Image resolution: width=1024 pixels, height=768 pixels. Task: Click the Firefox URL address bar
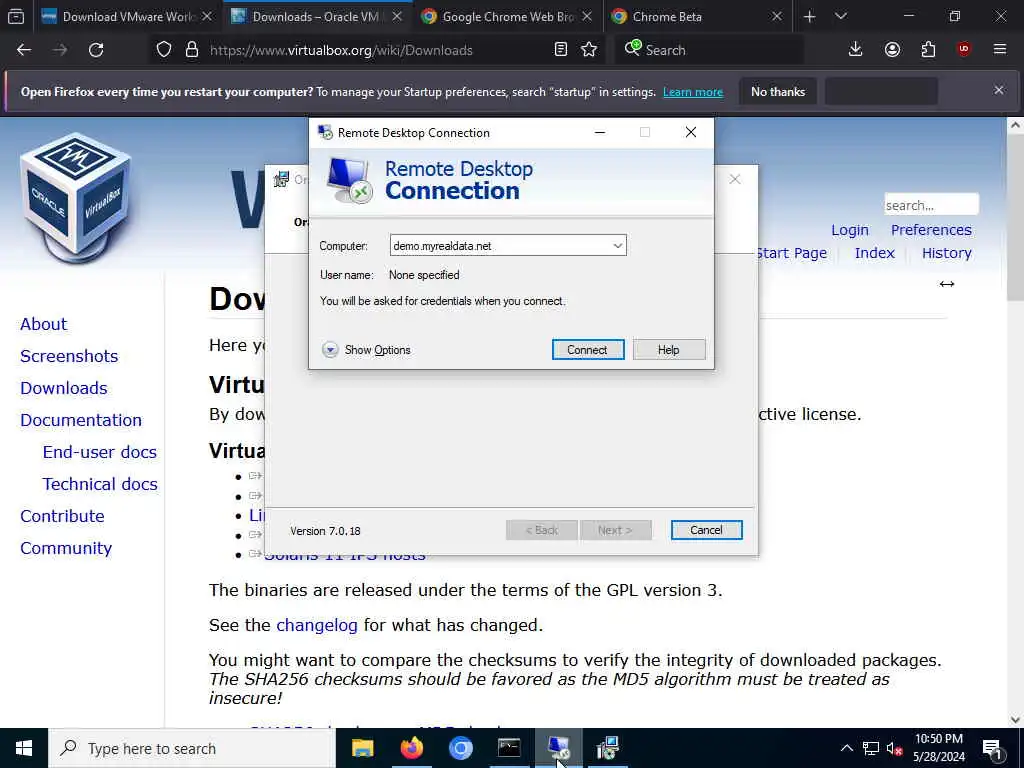tap(379, 50)
